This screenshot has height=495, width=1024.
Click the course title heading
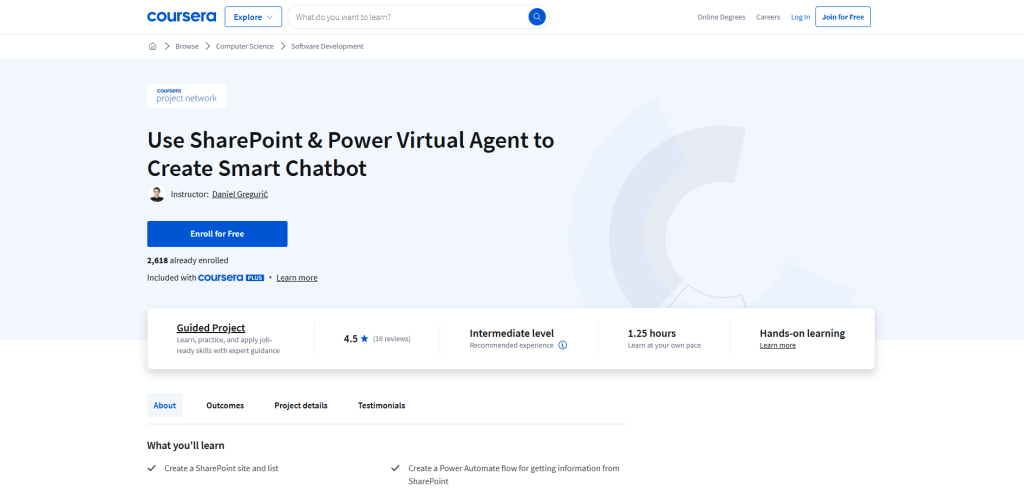pyautogui.click(x=351, y=154)
